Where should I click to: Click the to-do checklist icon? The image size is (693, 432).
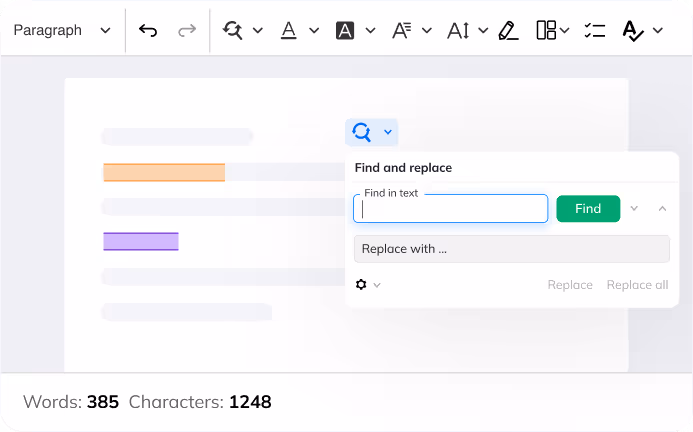(x=595, y=30)
